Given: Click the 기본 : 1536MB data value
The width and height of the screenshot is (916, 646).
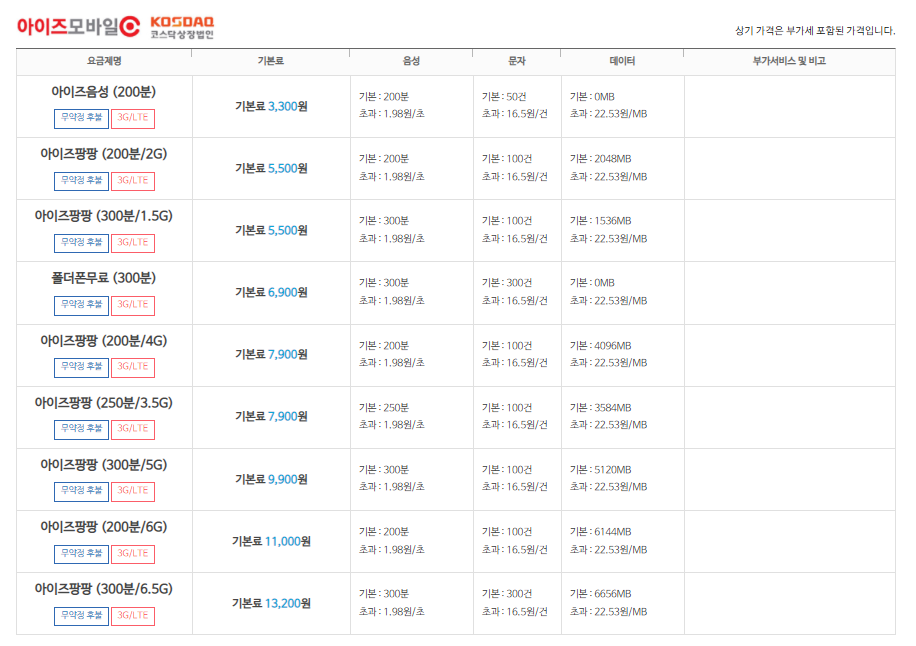Looking at the screenshot, I should coord(601,221).
